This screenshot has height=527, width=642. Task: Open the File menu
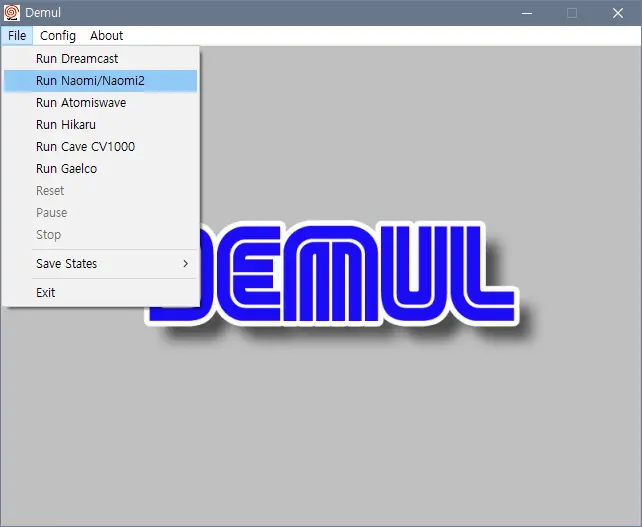click(x=17, y=36)
